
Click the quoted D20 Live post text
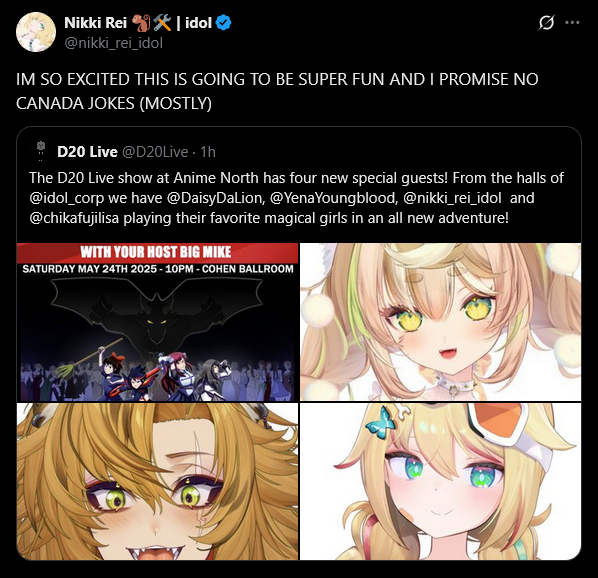click(x=296, y=198)
